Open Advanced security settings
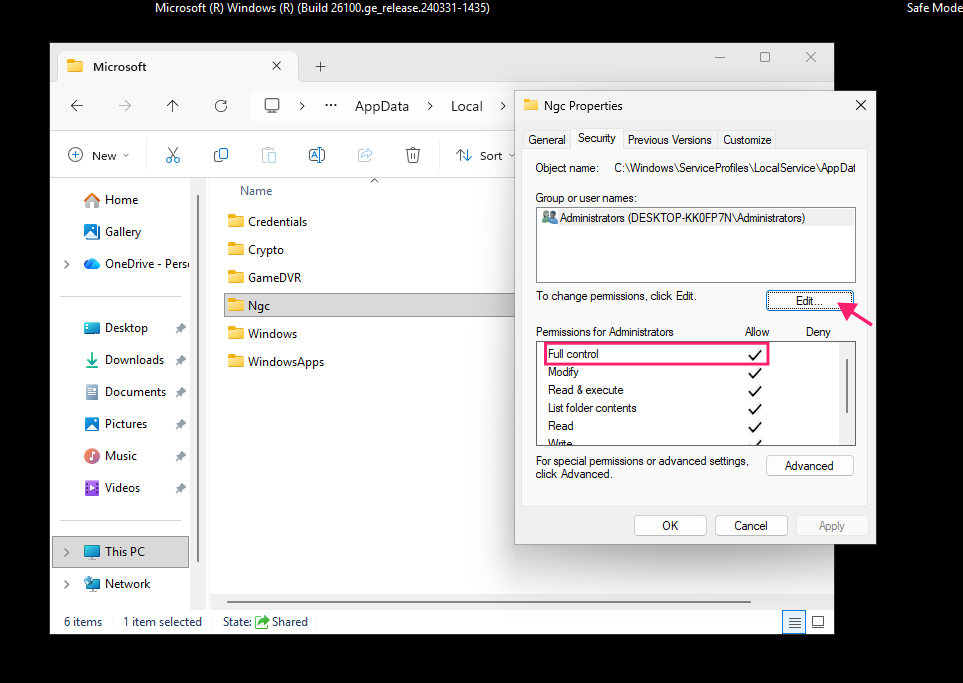The image size is (963, 683). (x=809, y=466)
